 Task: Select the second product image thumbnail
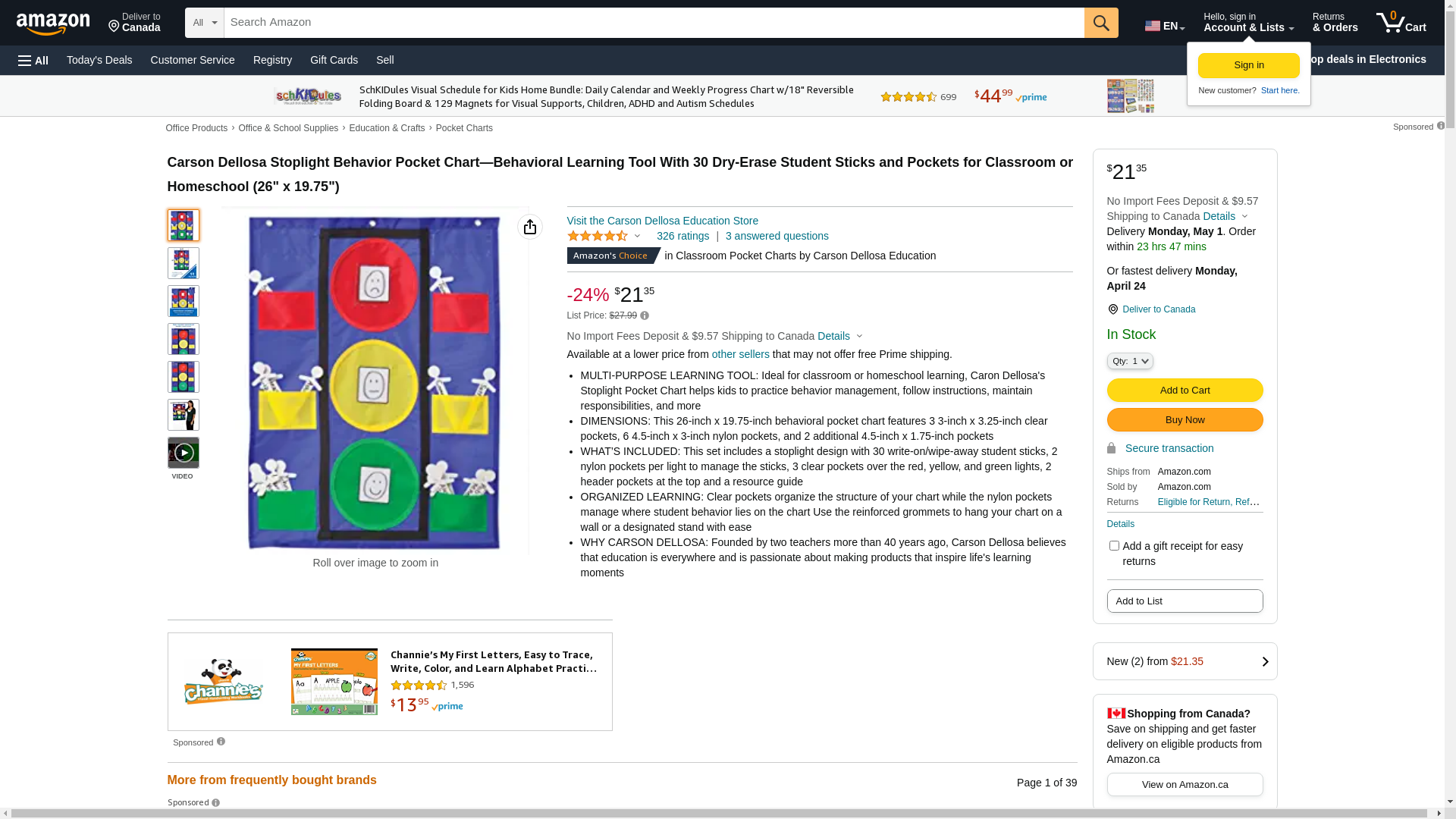[184, 263]
